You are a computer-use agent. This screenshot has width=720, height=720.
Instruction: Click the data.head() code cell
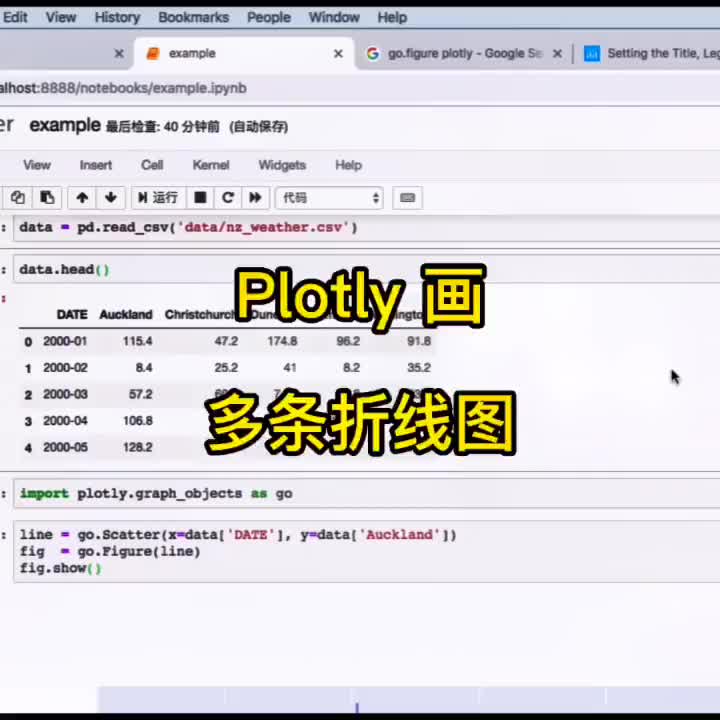point(366,270)
